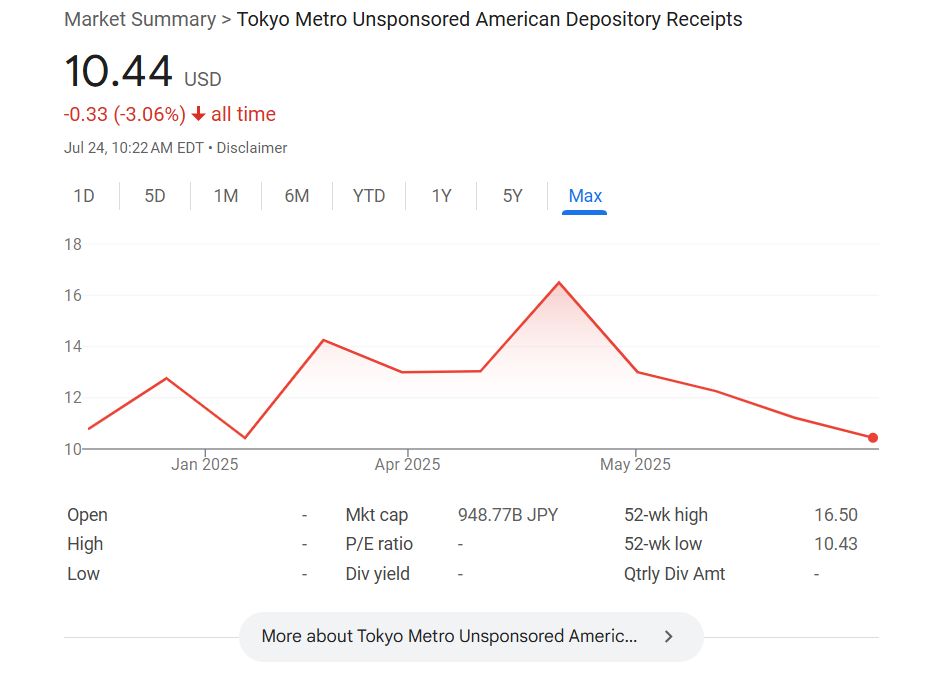Click the Low label in stats table

click(x=83, y=574)
